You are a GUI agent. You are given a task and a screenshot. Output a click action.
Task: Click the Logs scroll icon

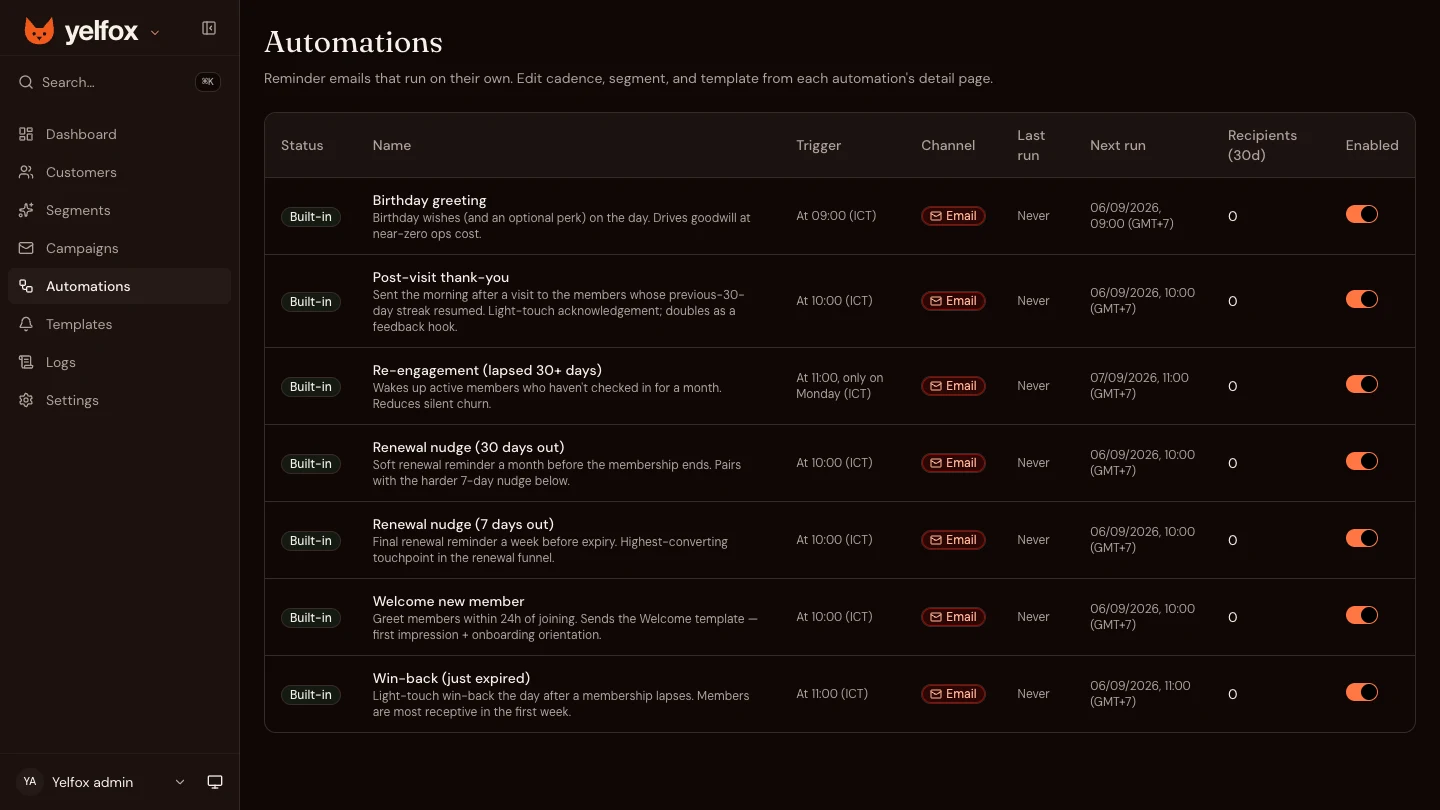[26, 362]
